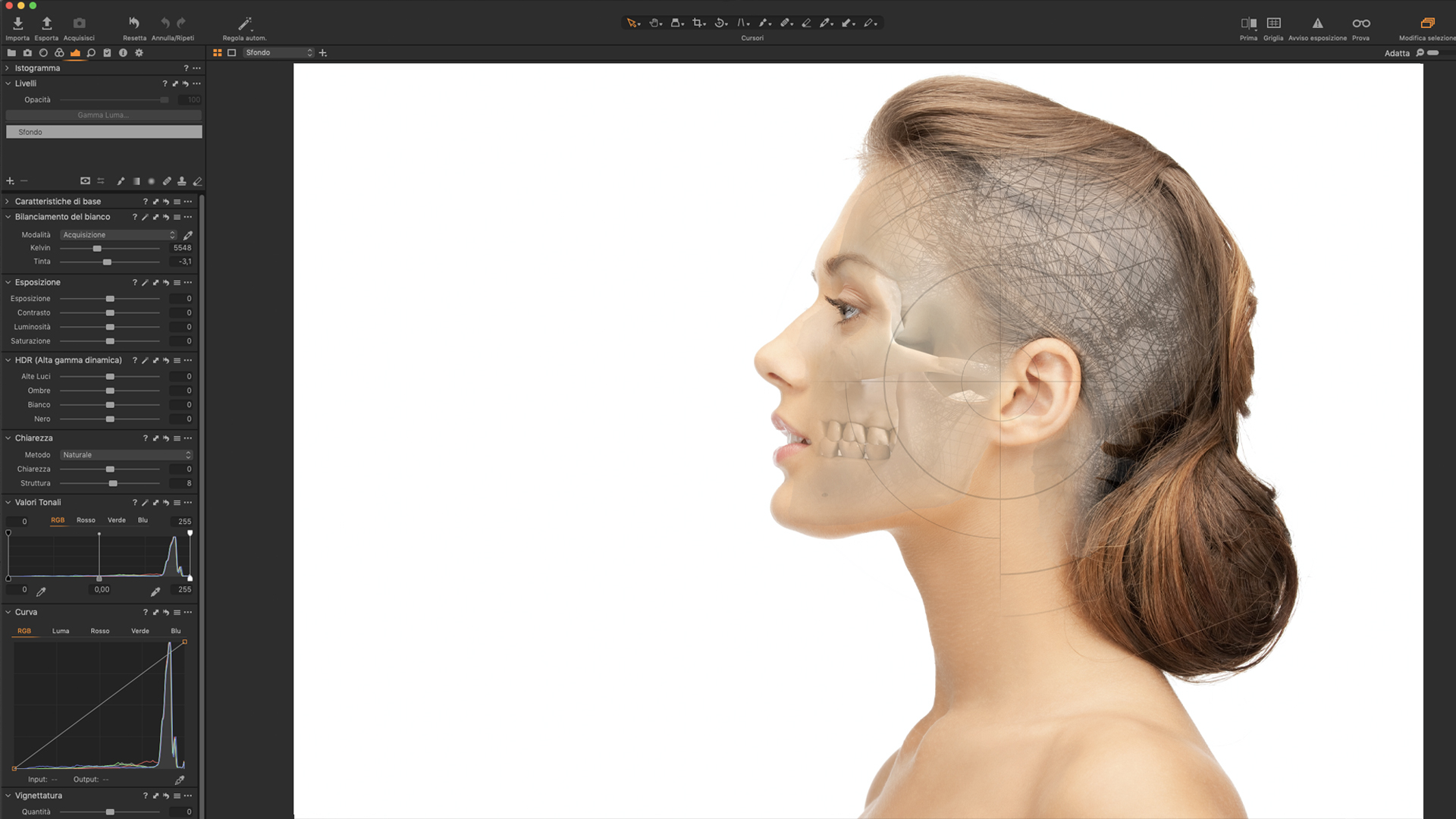Click the curve point picker in Curva
The image size is (1456, 819).
coord(180,780)
